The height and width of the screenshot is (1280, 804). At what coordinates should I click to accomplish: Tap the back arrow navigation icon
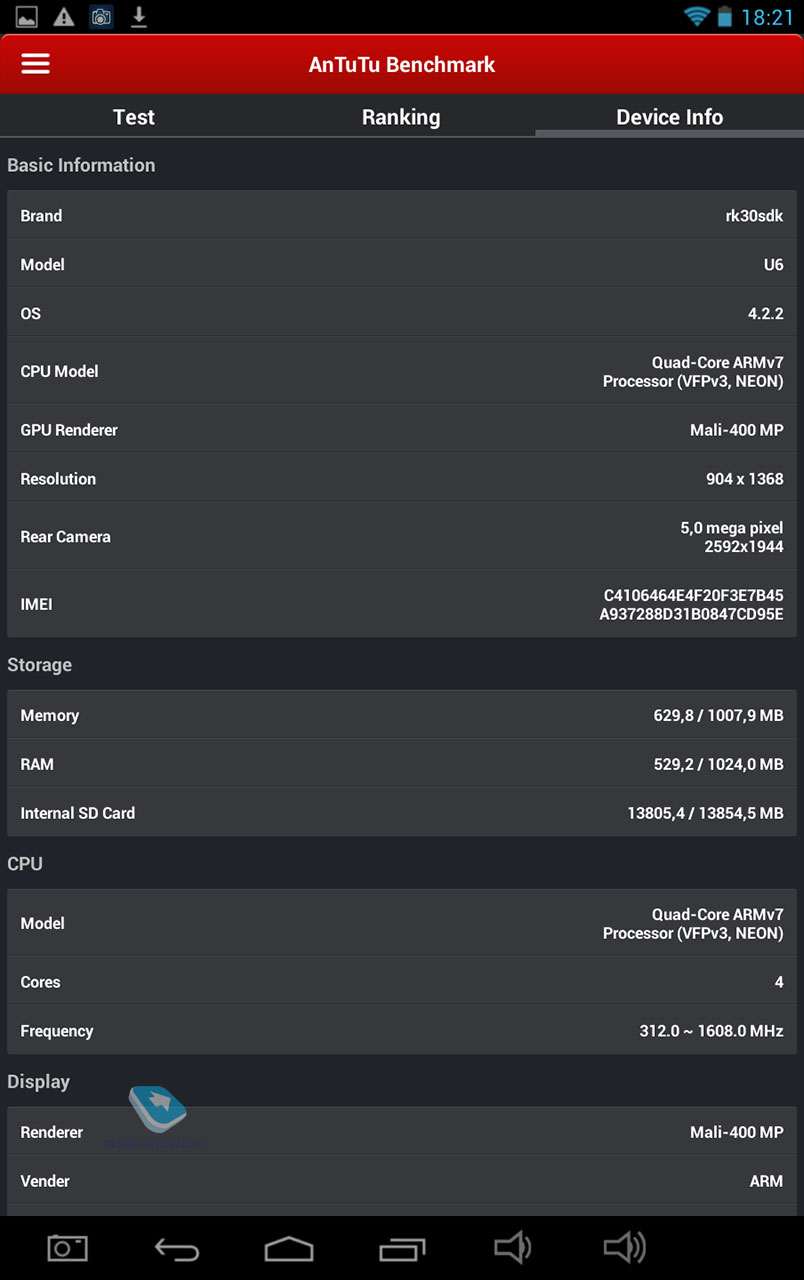(177, 1248)
